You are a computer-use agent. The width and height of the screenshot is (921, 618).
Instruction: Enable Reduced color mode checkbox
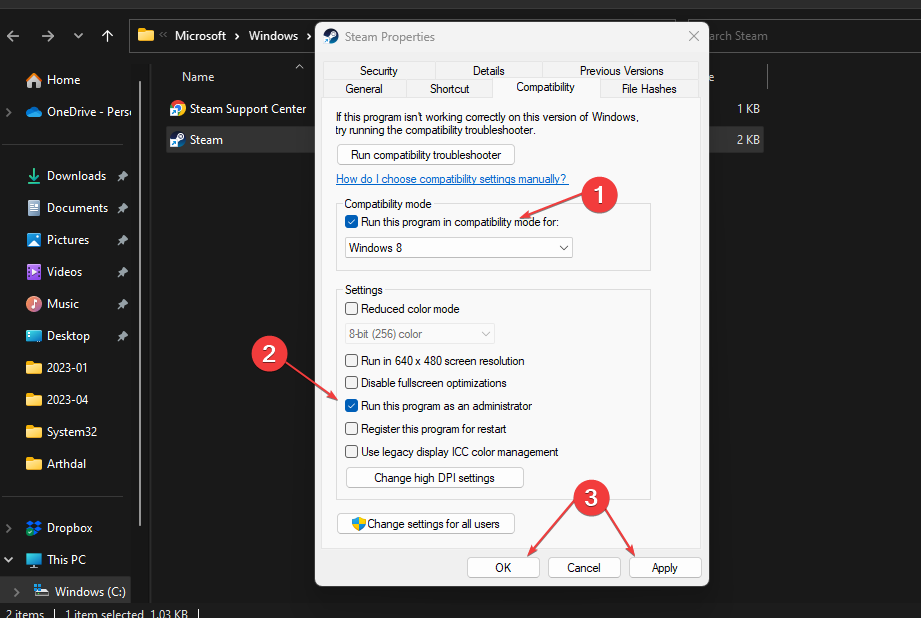coord(351,309)
